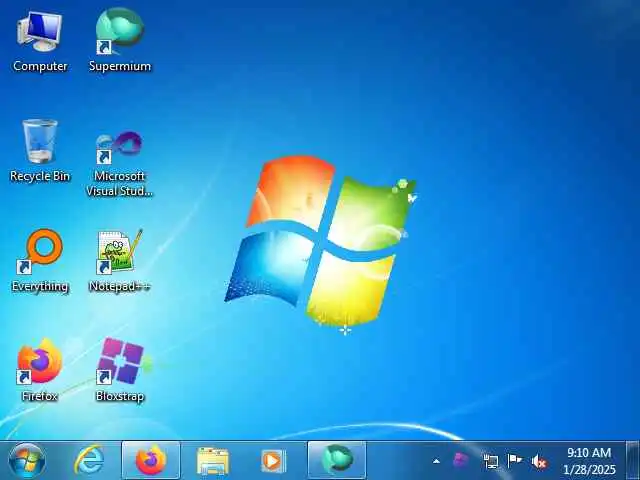The height and width of the screenshot is (480, 640).
Task: Switch to Supermium in the taskbar
Action: (337, 460)
